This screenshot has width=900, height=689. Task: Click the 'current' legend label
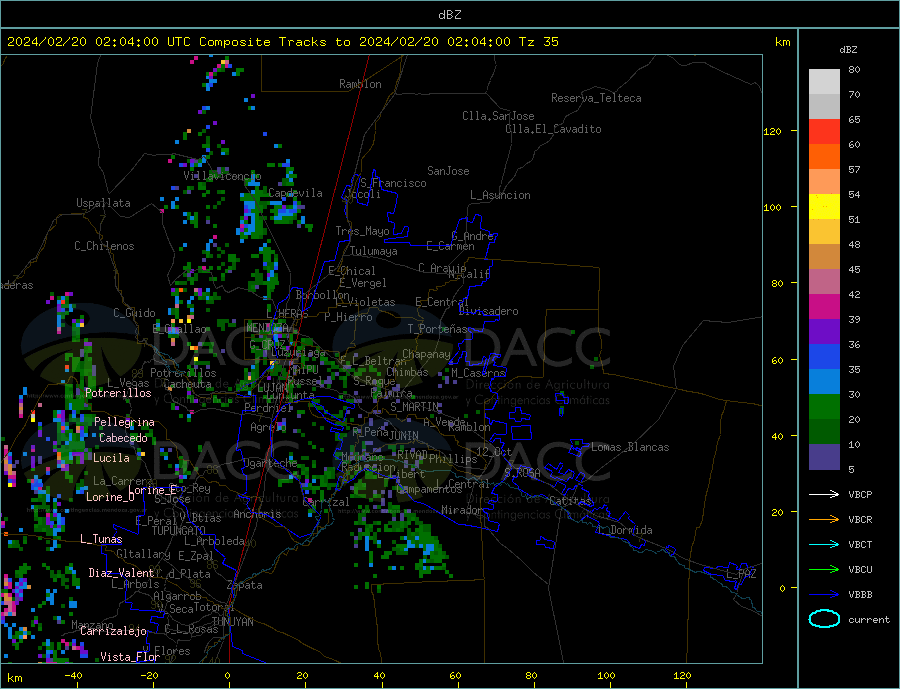[869, 620]
